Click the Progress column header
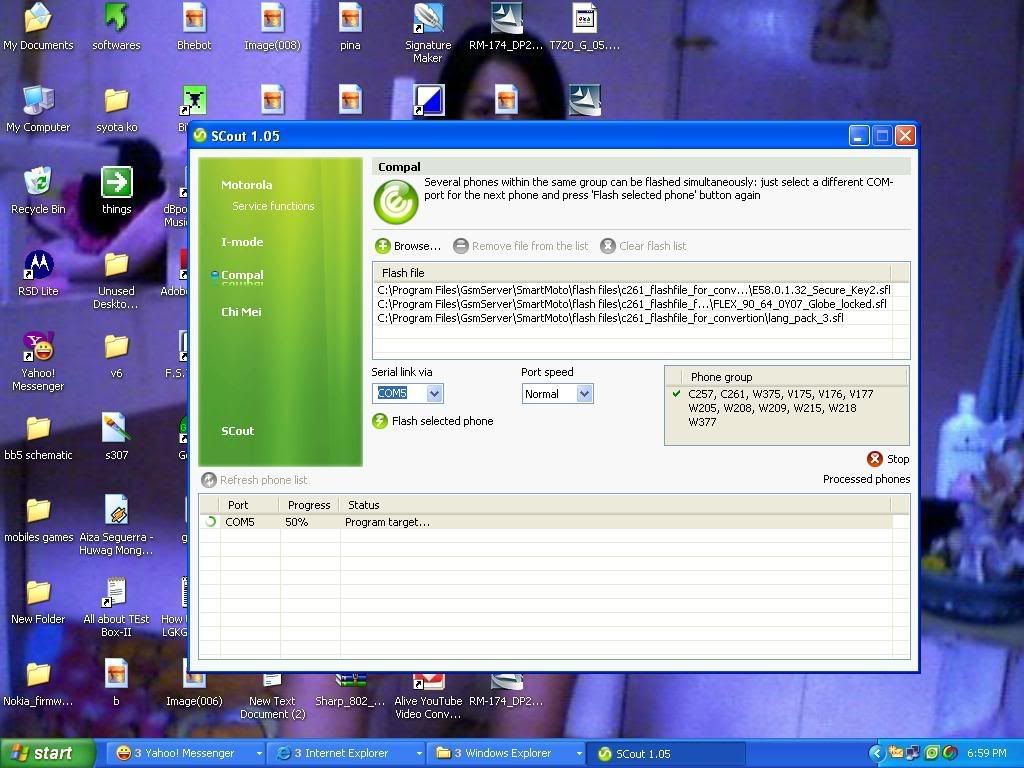 [309, 505]
